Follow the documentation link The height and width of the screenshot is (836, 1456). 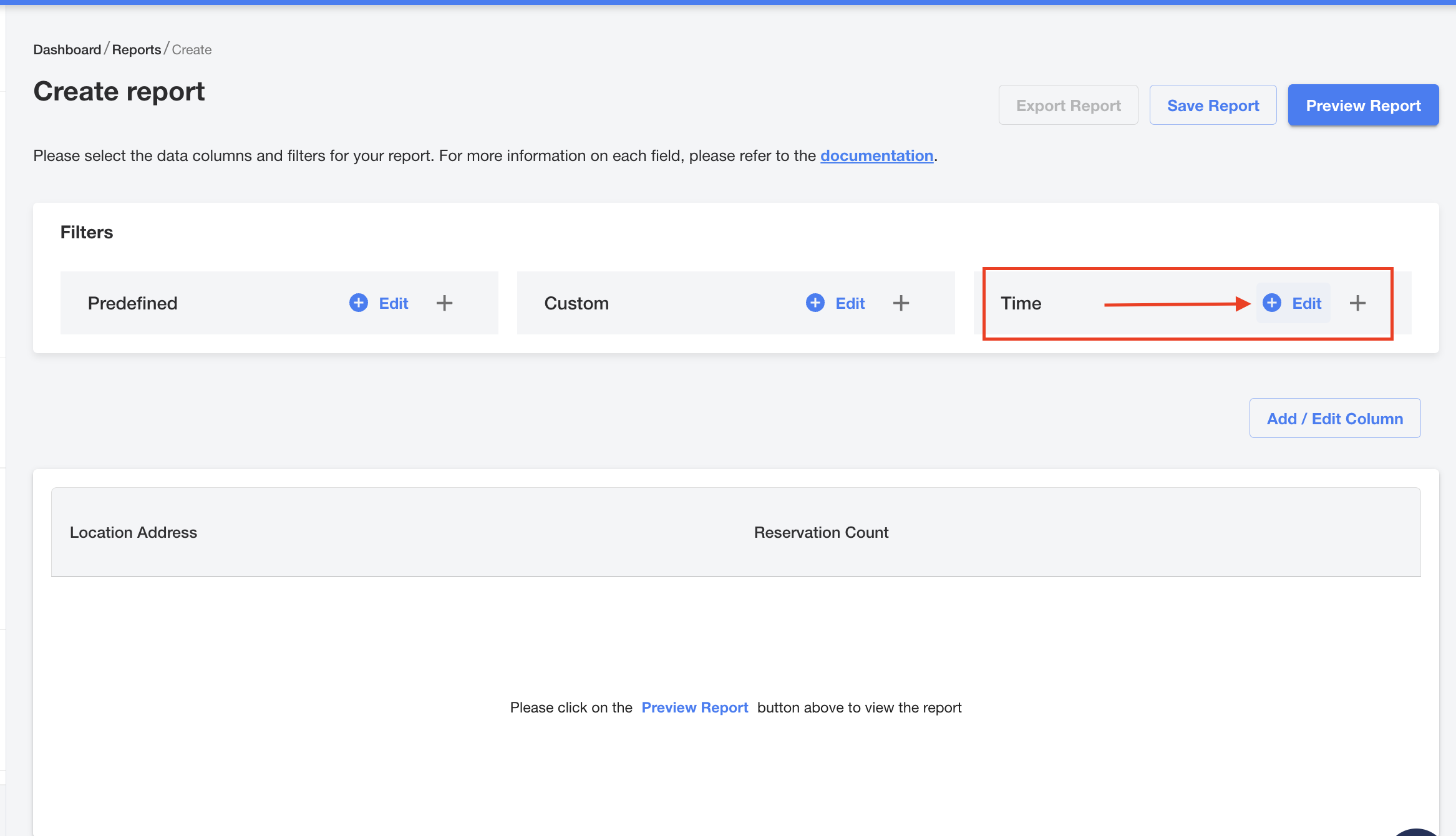(876, 155)
